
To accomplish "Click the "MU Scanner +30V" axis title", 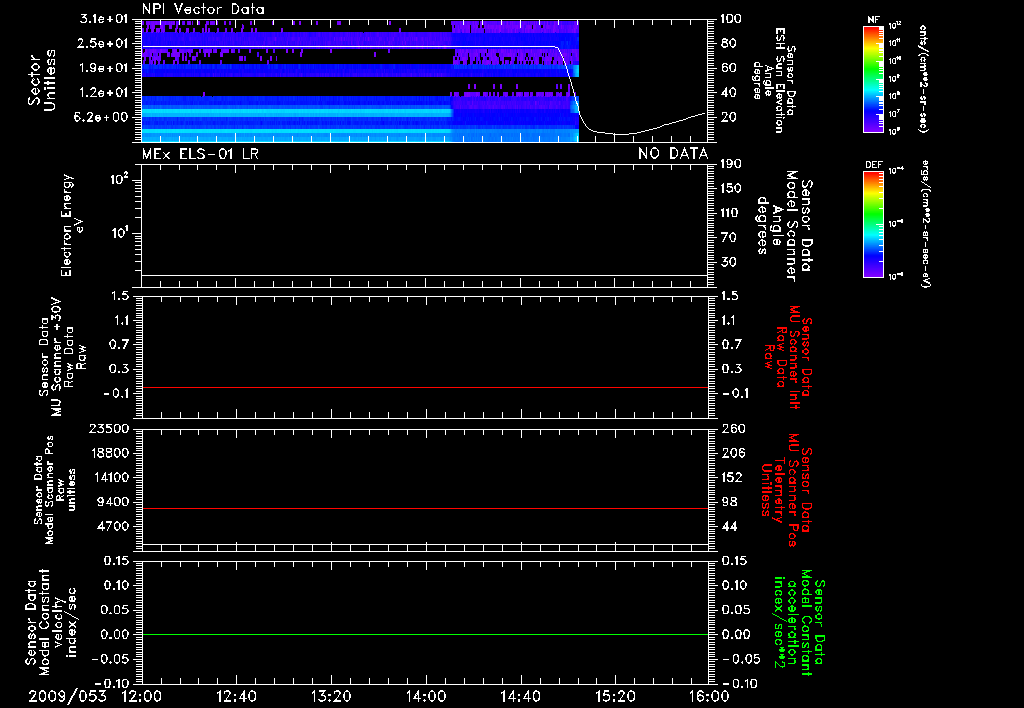I will tap(57, 357).
